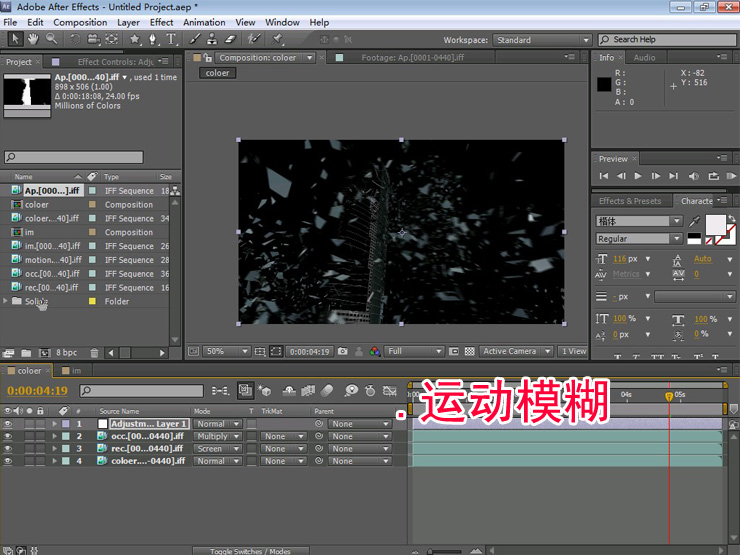Choose the Pen tool
This screenshot has width=740, height=555.
pos(153,39)
